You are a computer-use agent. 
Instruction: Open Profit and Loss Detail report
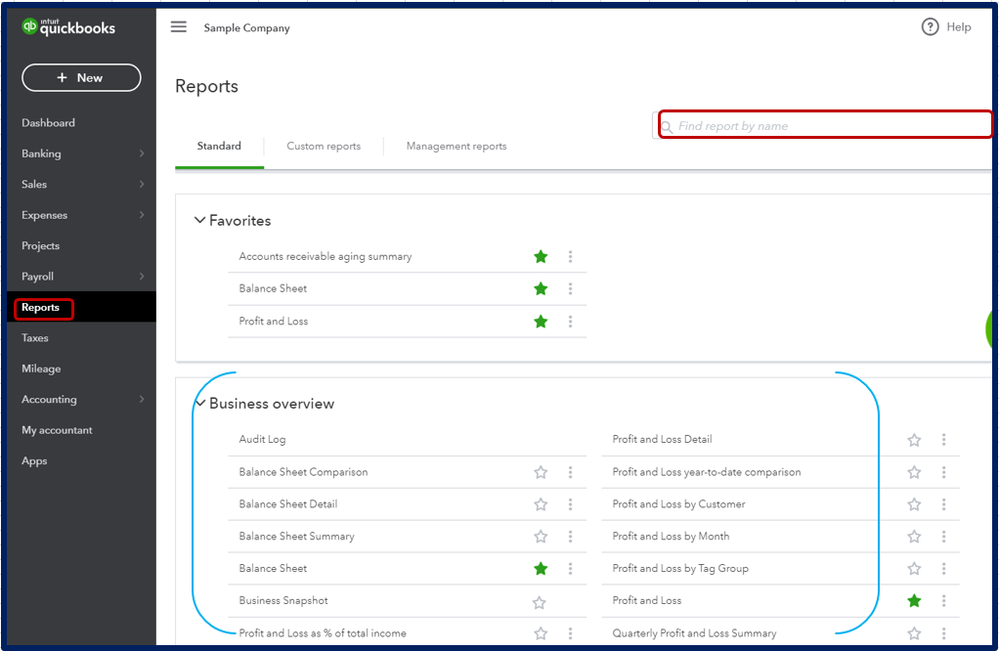point(663,440)
